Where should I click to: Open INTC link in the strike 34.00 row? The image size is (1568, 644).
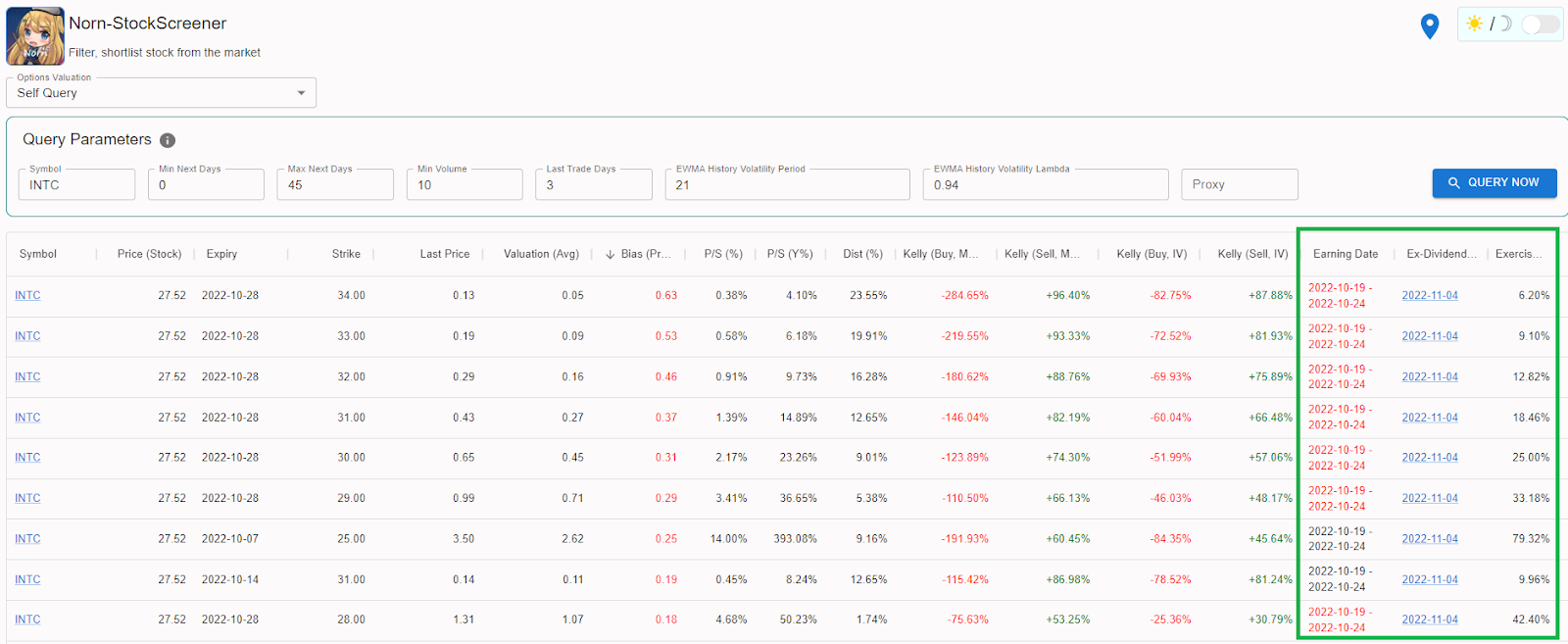(27, 295)
